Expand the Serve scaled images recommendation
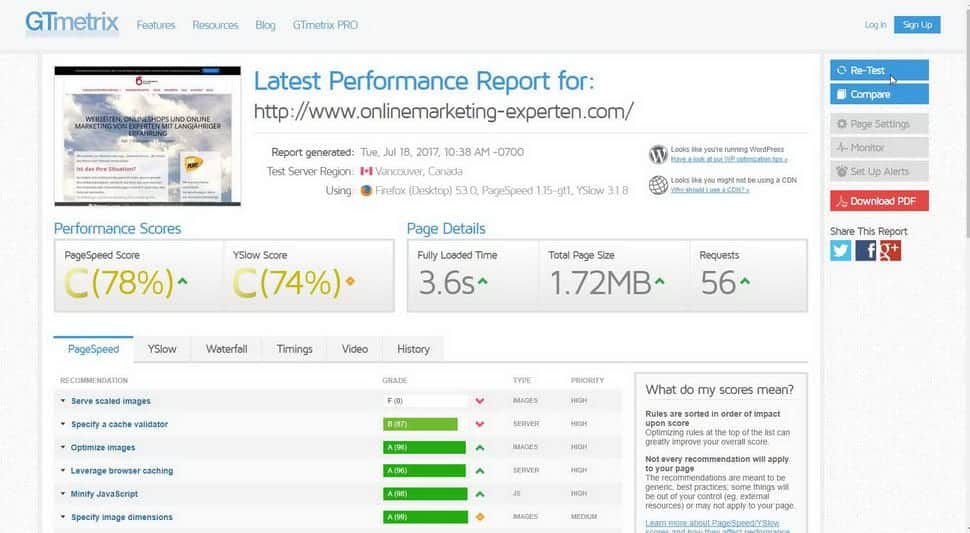Viewport: 970px width, 533px height. click(x=110, y=401)
